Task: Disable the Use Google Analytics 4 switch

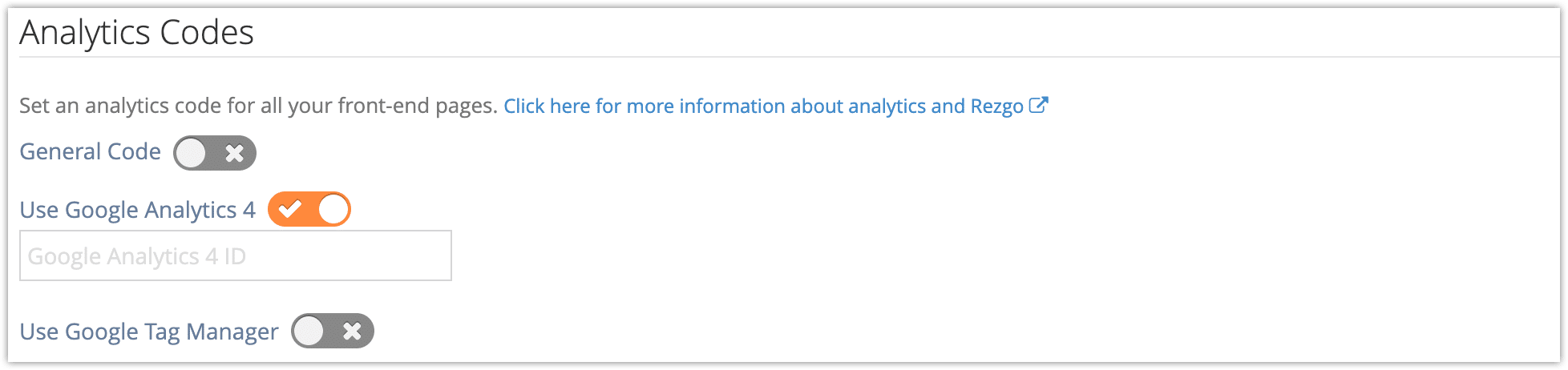Action: [x=309, y=209]
